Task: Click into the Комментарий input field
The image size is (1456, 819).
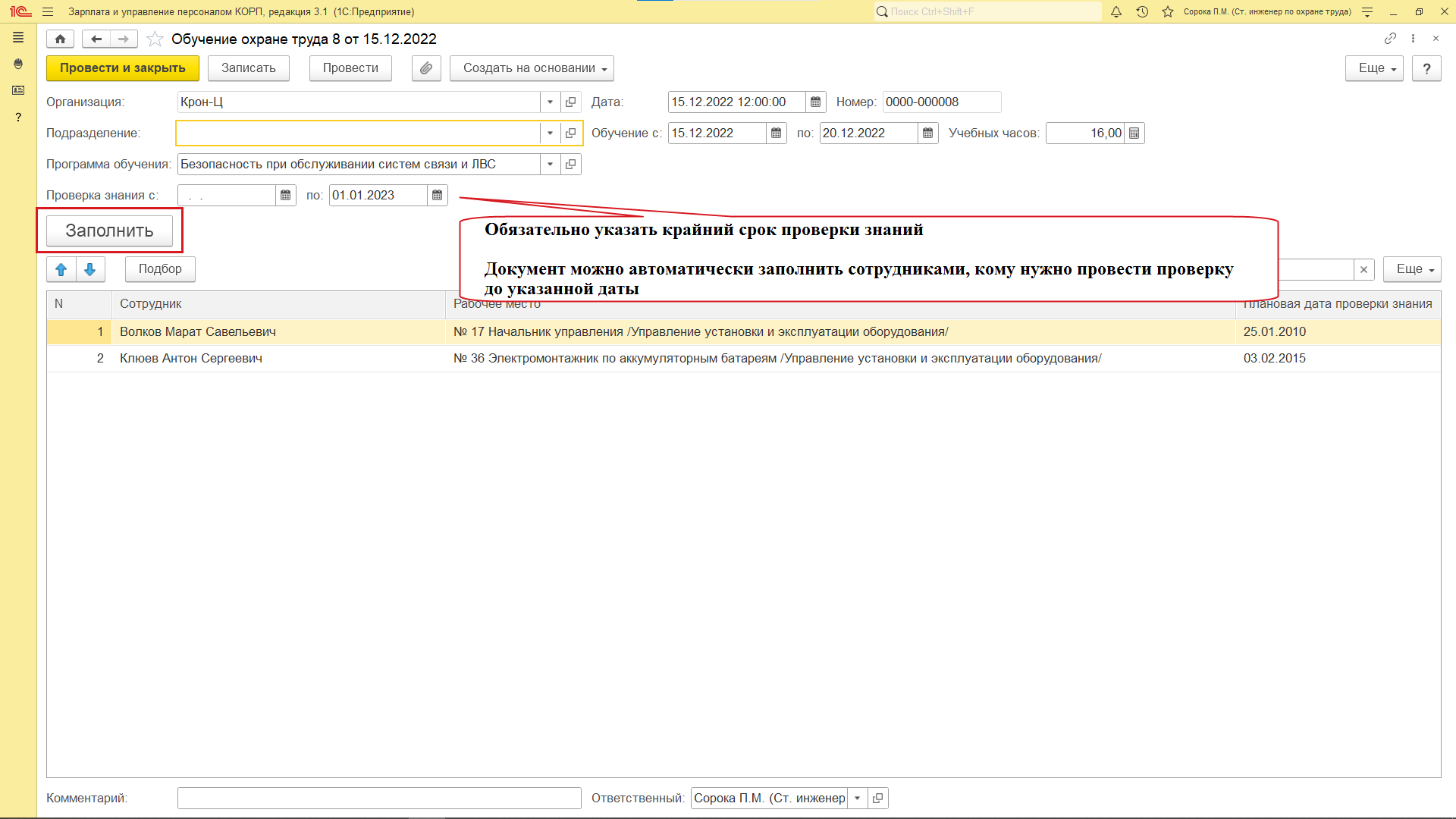Action: coord(379,798)
